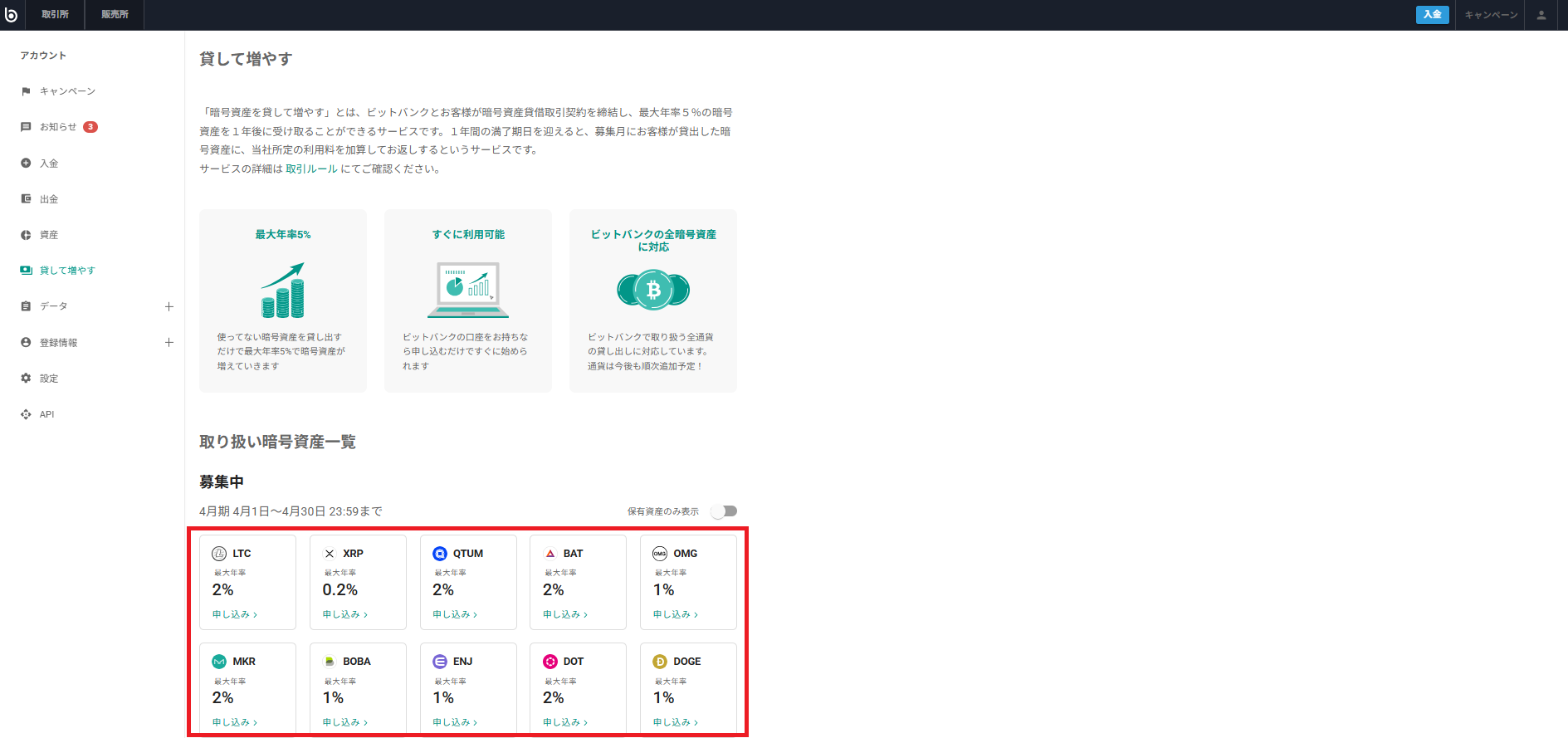Click the 4月期 period date text

(291, 511)
